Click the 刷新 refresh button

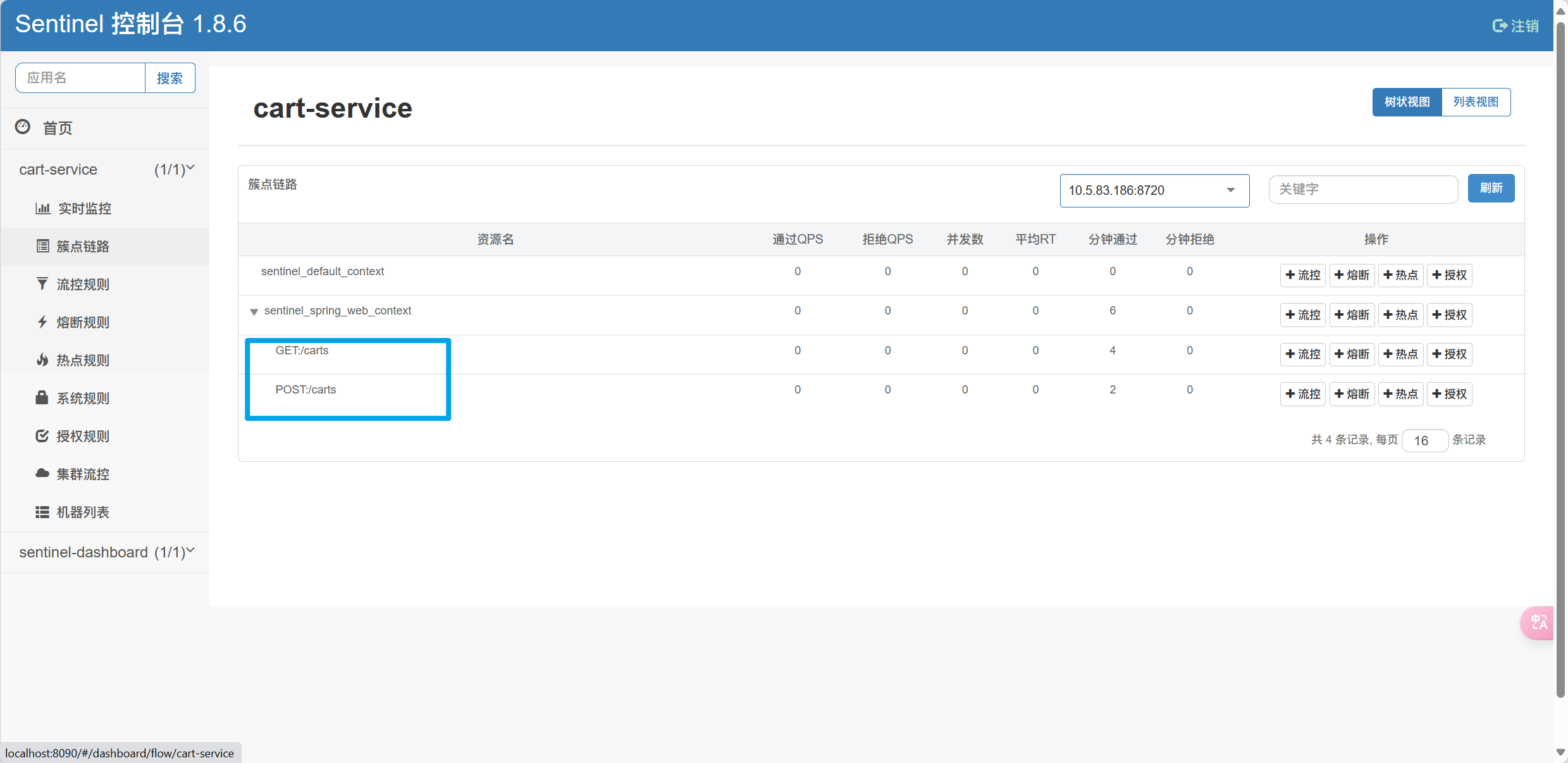[x=1491, y=189]
